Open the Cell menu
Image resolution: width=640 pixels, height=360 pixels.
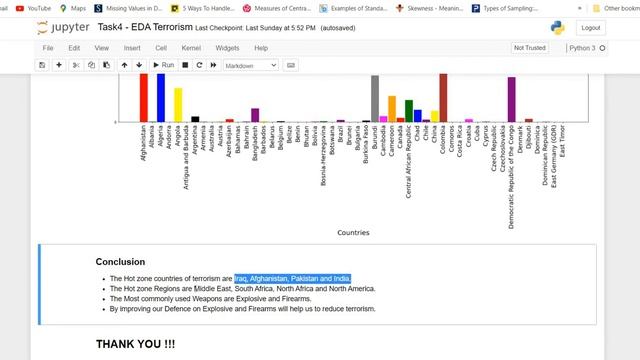pos(161,48)
